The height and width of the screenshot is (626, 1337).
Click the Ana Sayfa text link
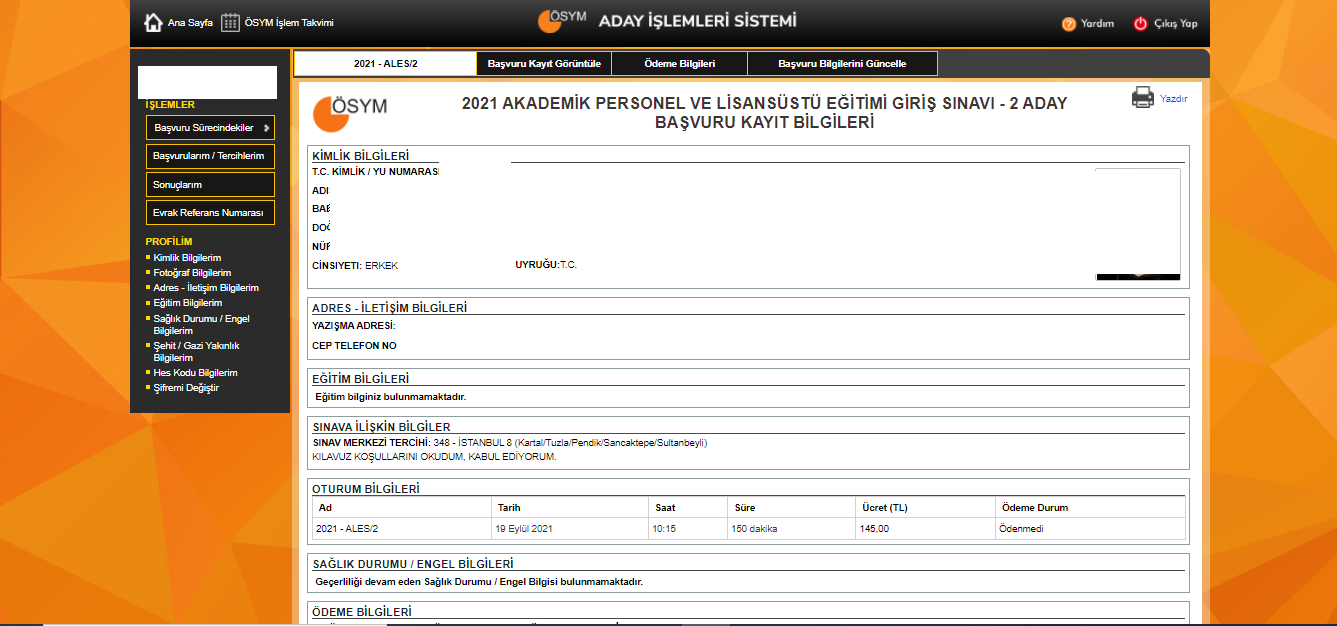point(191,23)
